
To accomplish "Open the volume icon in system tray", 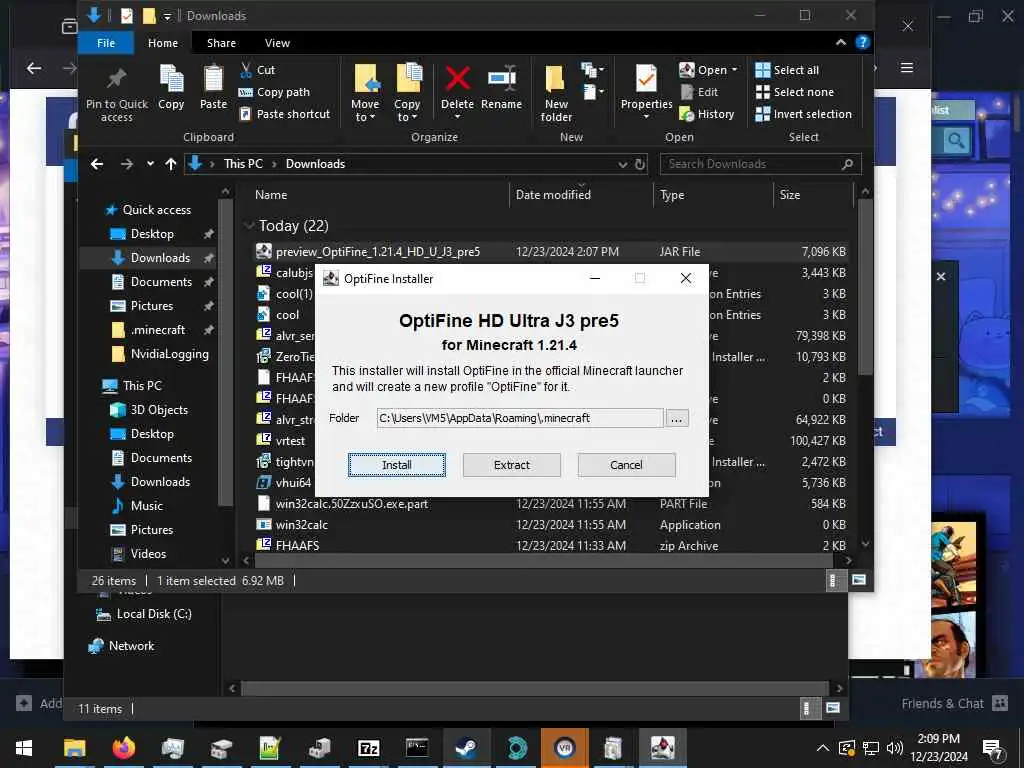I will (895, 748).
